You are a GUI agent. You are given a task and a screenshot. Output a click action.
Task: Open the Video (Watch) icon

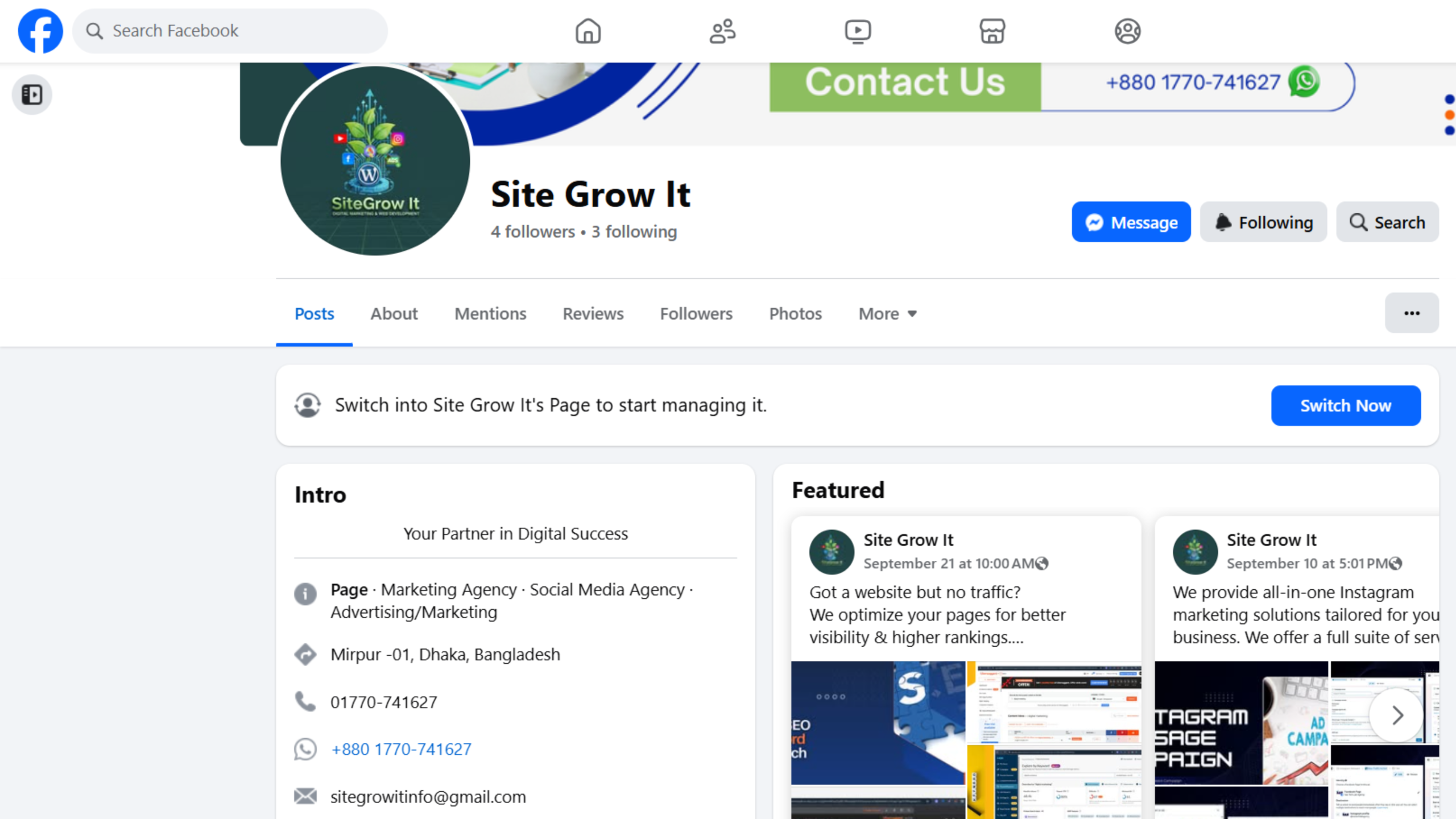click(x=857, y=31)
